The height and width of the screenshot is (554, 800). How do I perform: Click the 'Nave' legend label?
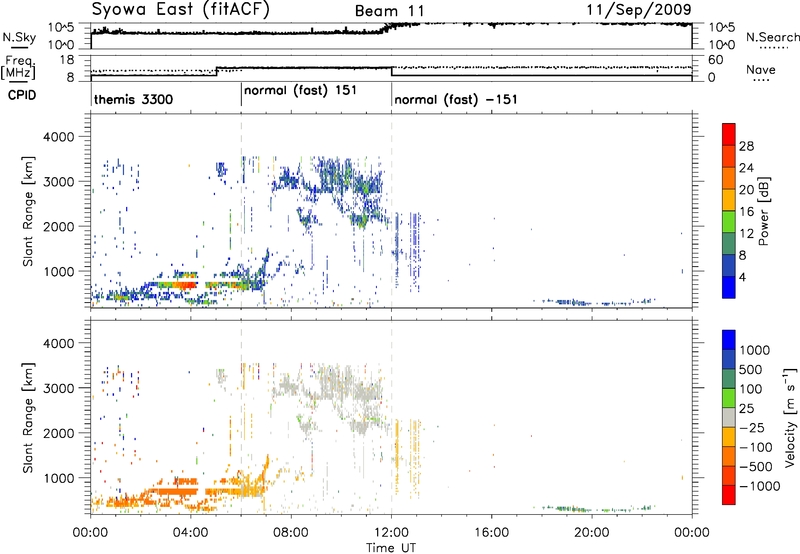click(761, 69)
